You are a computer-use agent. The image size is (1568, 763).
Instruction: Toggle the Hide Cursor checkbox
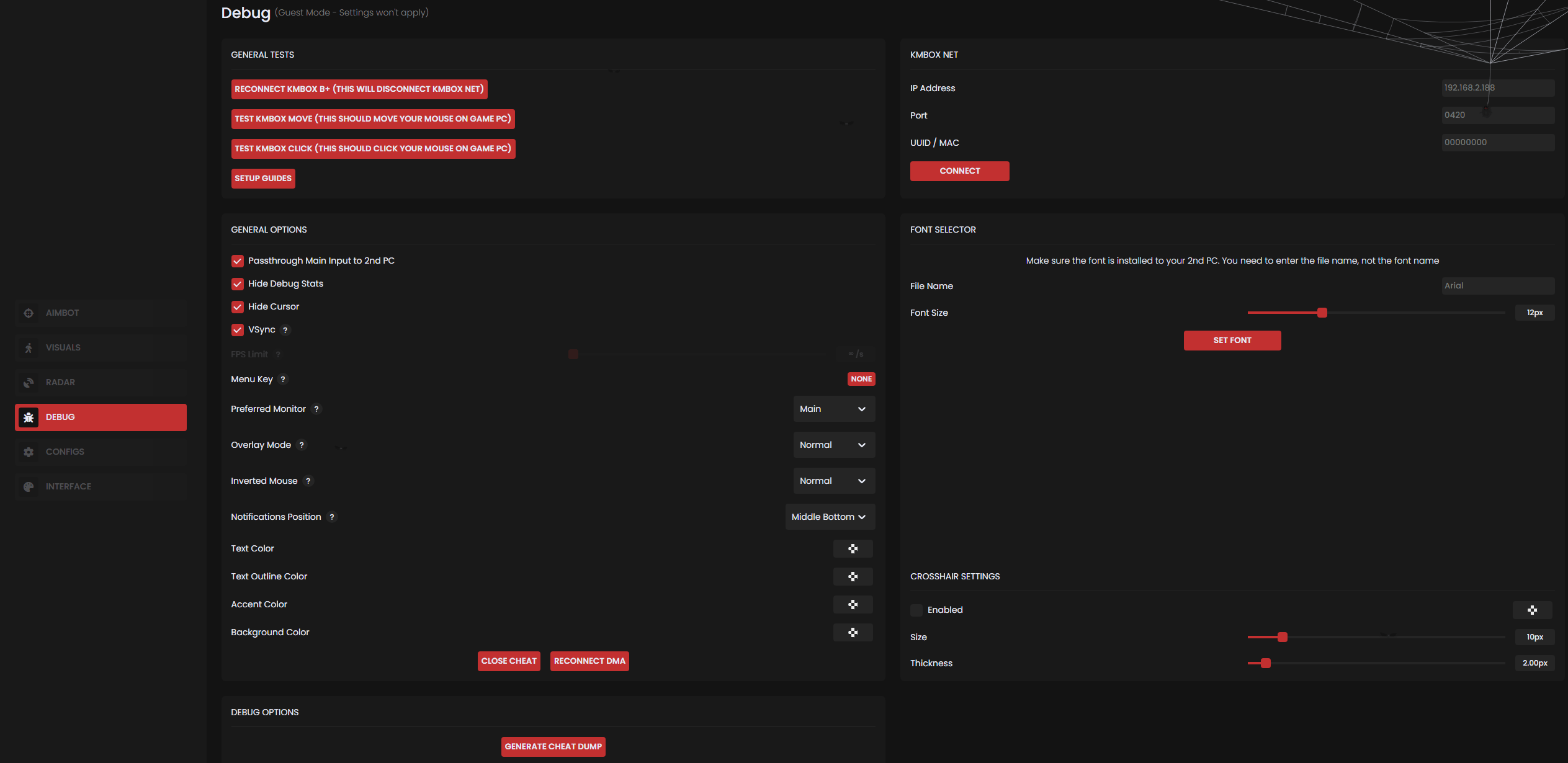[x=237, y=307]
